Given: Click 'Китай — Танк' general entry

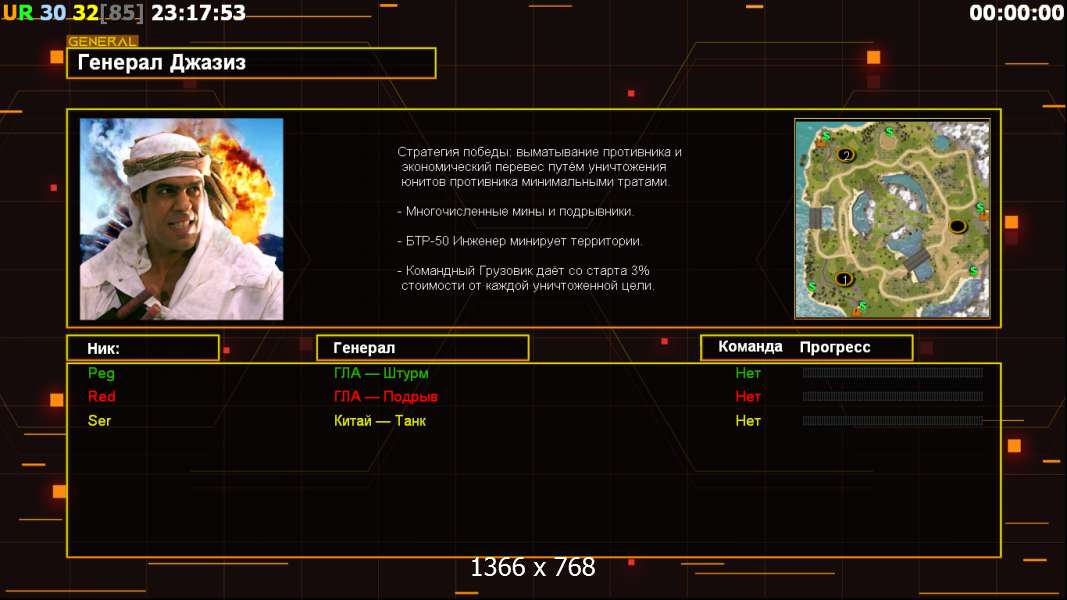Looking at the screenshot, I should click(x=380, y=421).
